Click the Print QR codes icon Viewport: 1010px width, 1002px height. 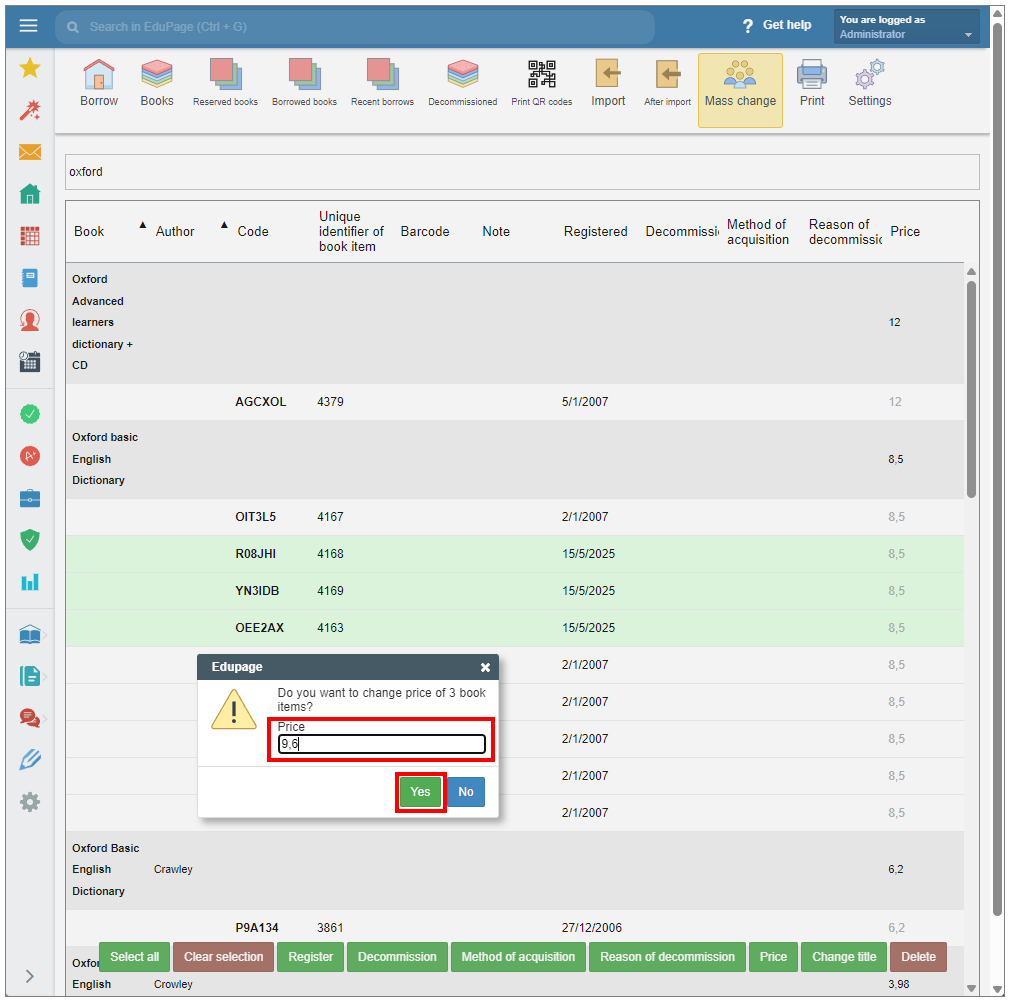click(x=541, y=83)
